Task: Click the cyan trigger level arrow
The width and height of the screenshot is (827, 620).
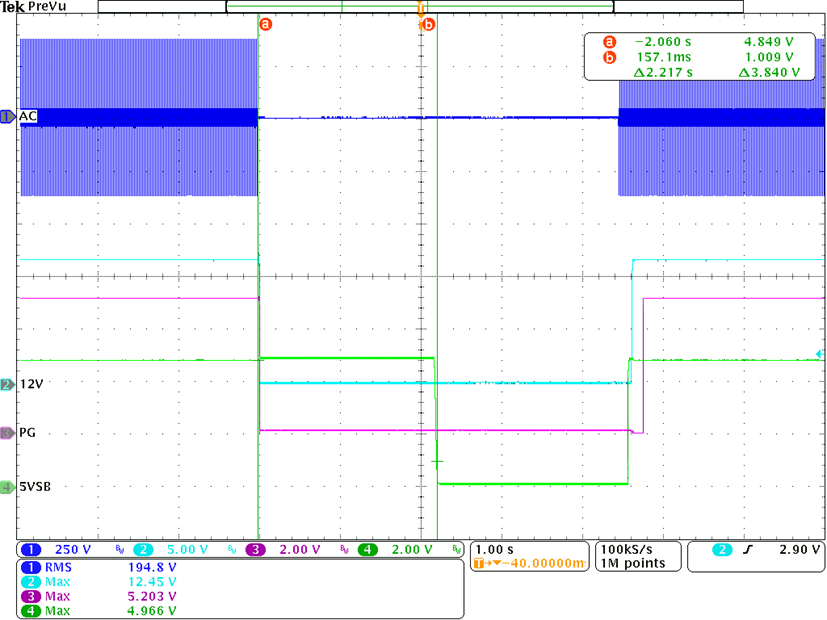Action: (819, 354)
